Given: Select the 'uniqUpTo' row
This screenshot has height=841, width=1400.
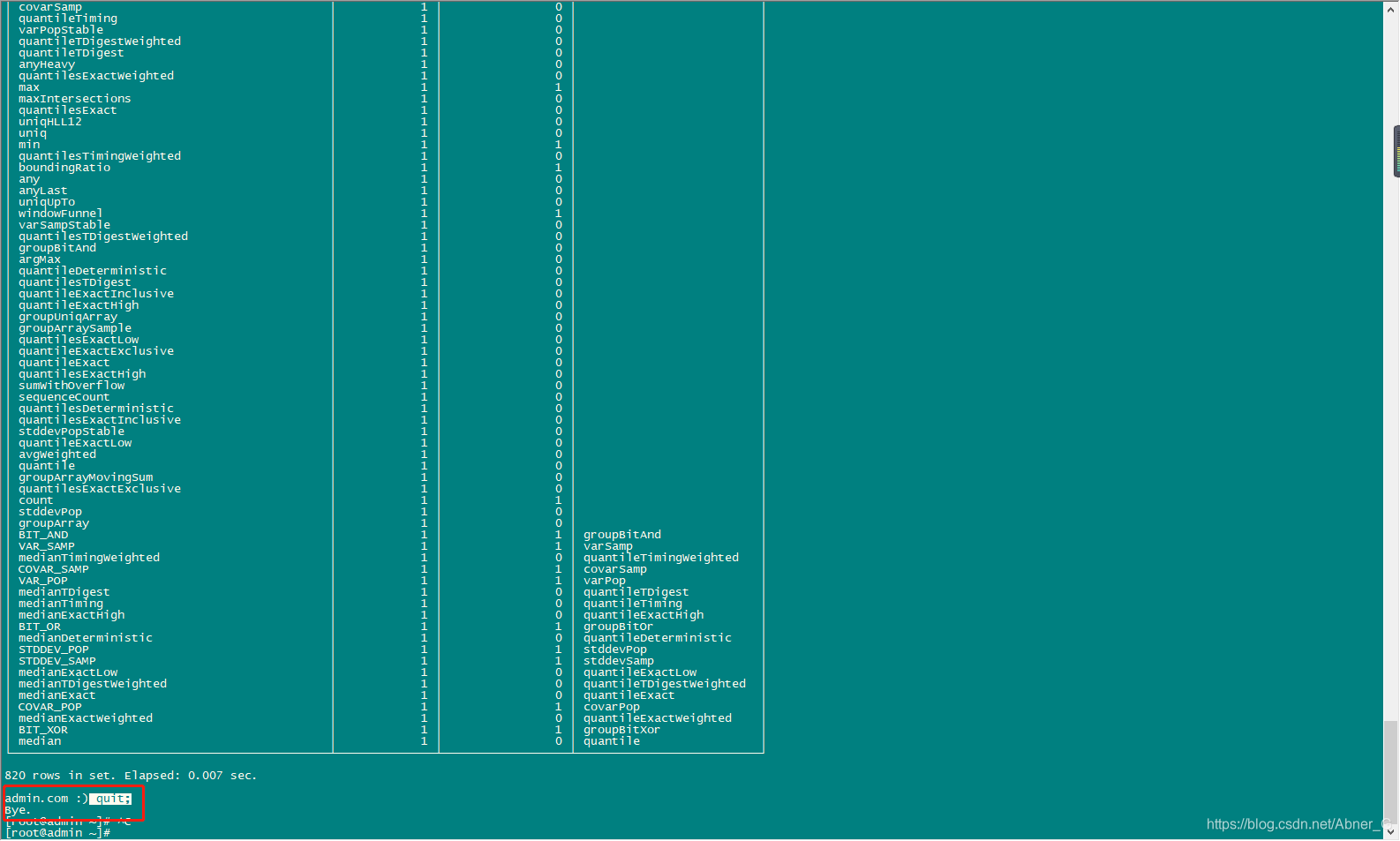Looking at the screenshot, I should coord(47,202).
